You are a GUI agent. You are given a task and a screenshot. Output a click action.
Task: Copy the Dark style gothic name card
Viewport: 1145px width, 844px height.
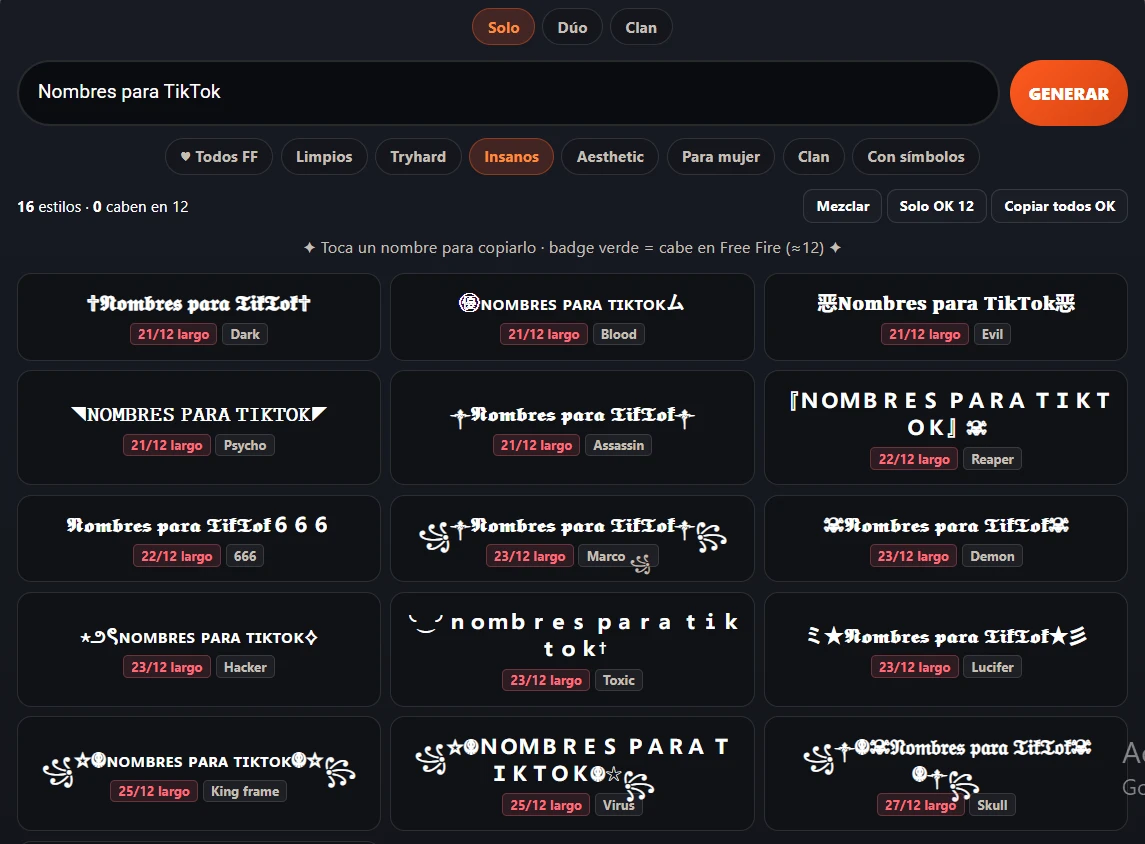click(199, 317)
